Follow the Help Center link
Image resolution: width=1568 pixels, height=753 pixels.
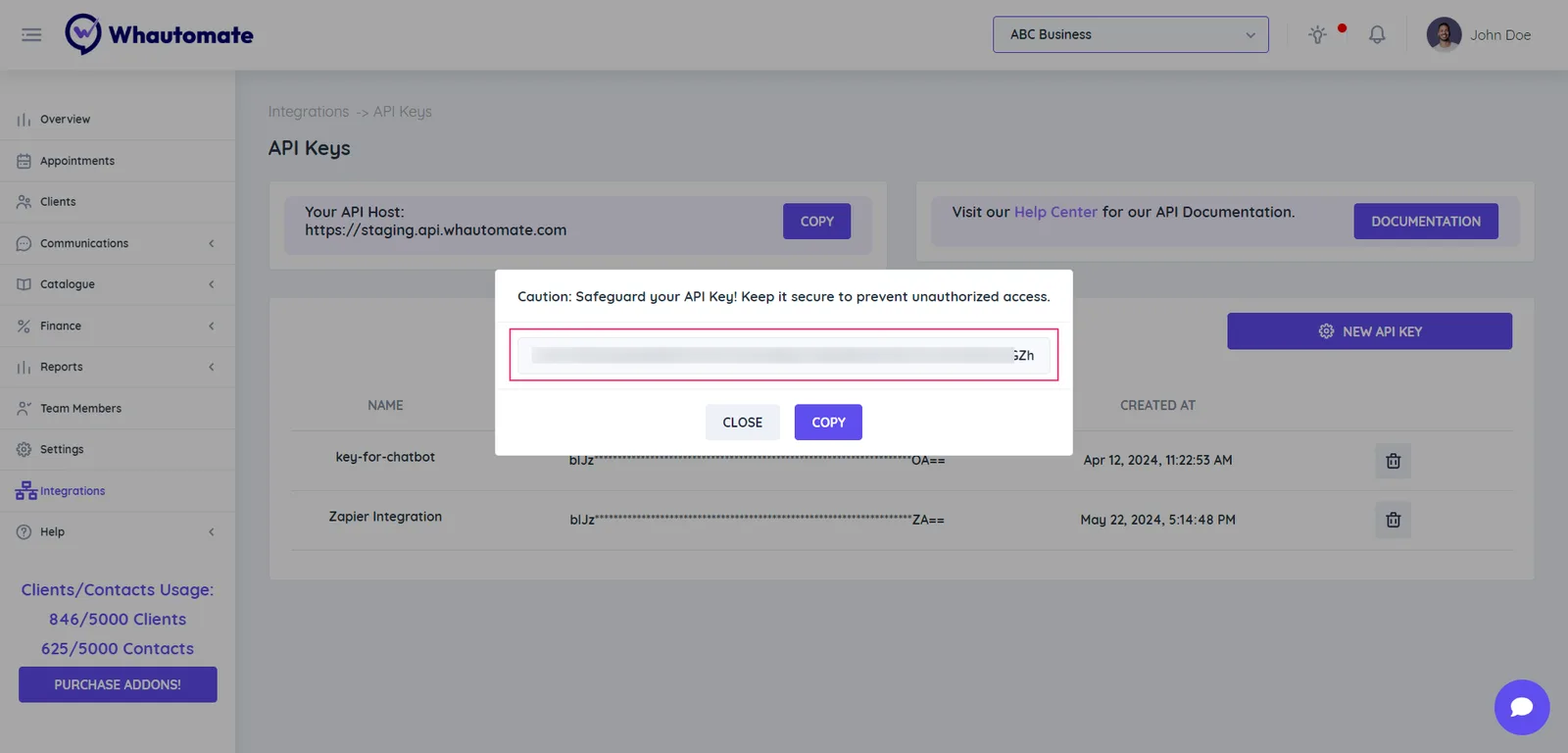click(x=1055, y=212)
